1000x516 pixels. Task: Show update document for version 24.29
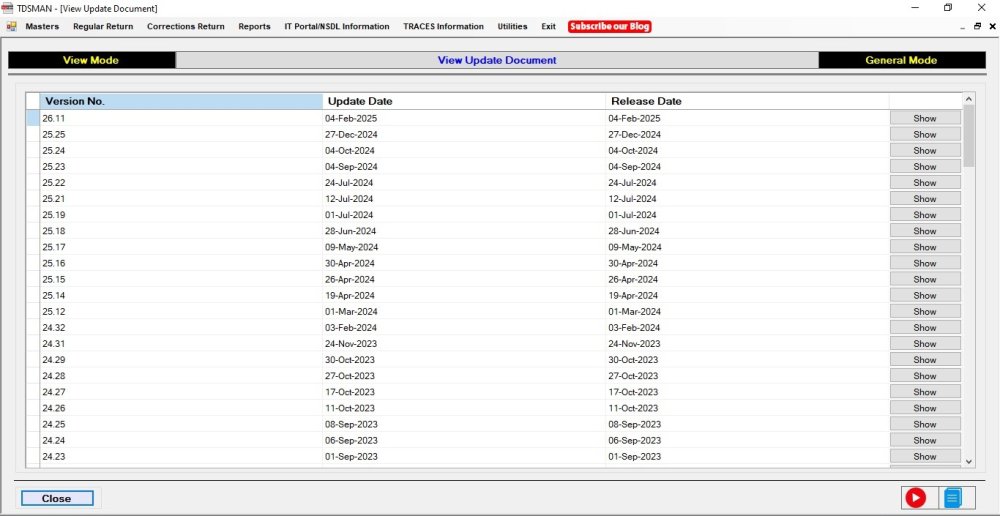[925, 360]
